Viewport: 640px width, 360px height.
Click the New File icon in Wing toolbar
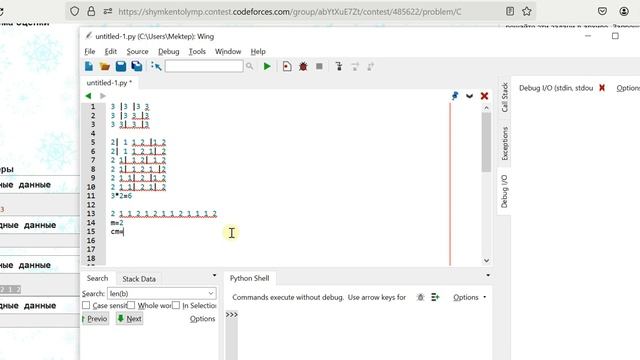point(89,66)
